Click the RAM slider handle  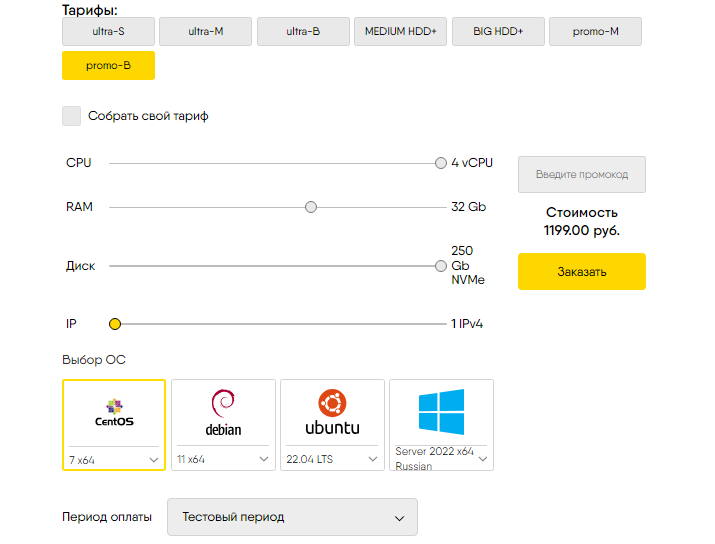311,207
